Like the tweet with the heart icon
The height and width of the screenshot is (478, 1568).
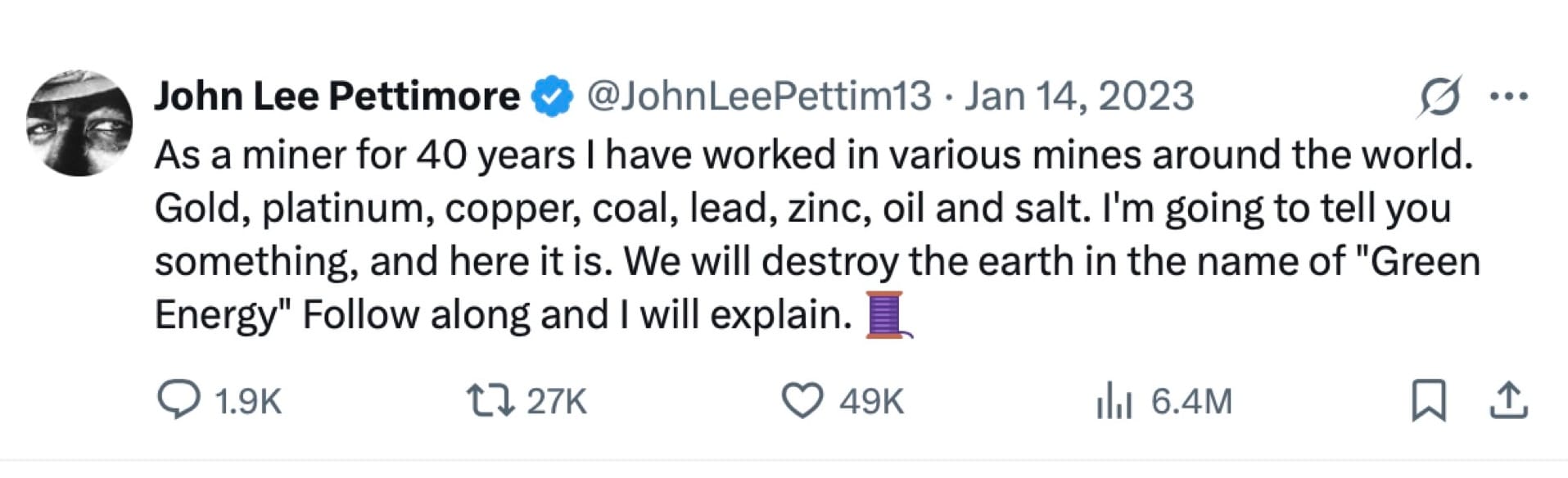[802, 401]
